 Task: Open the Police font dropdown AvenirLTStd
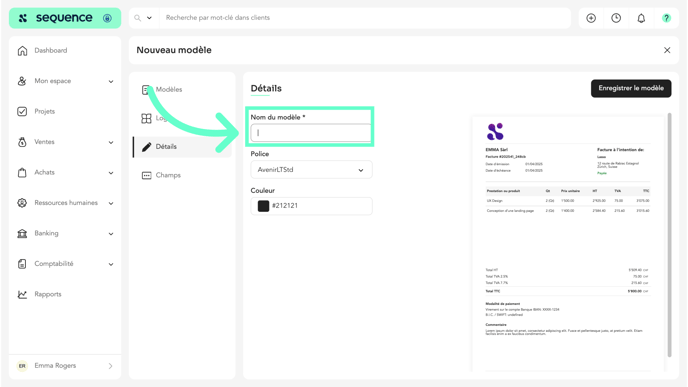[x=312, y=170]
